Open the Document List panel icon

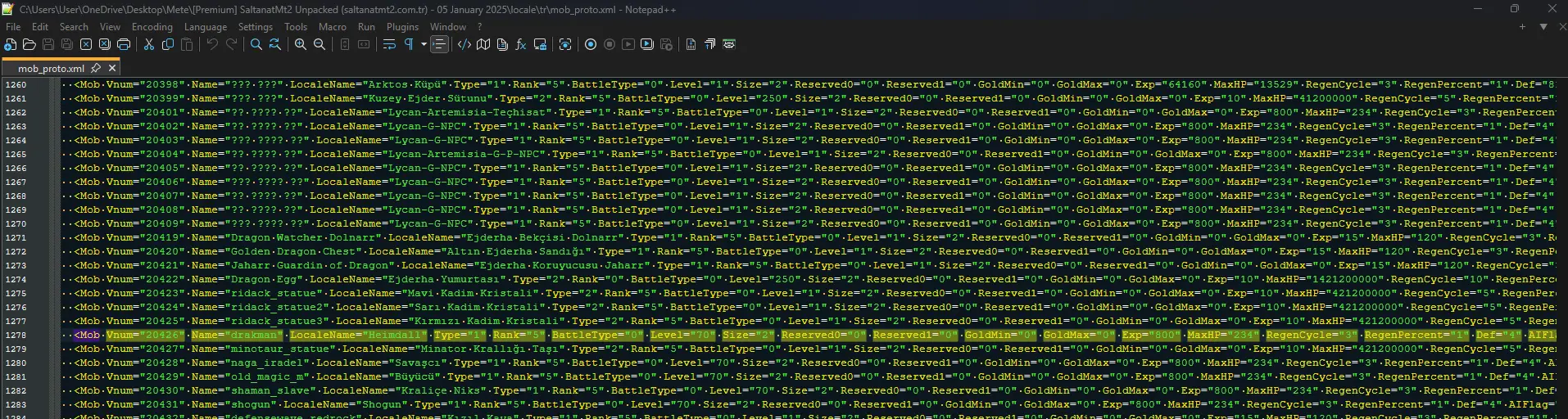(x=502, y=44)
